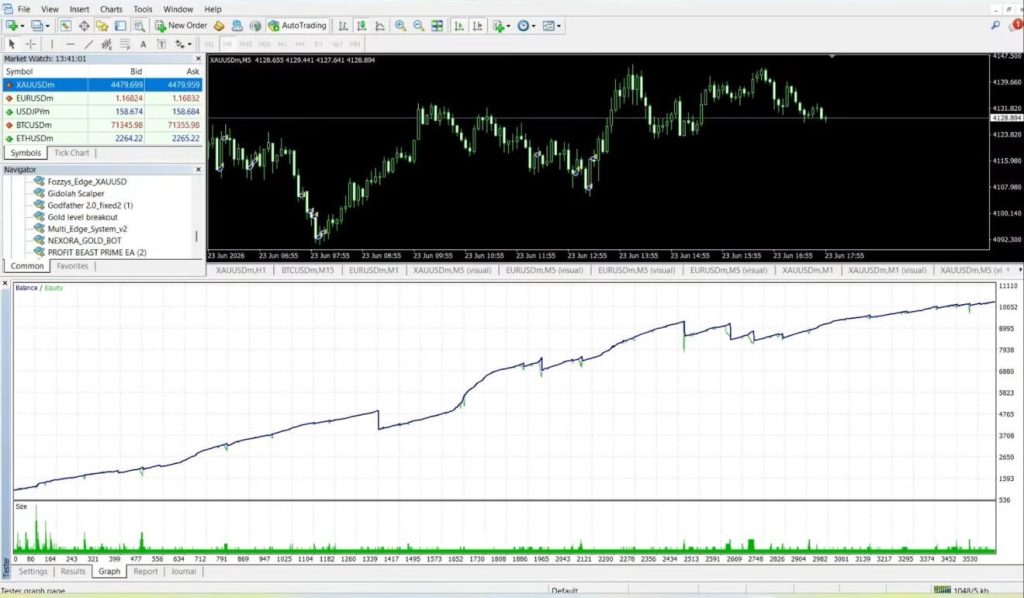
Task: Switch to the XAUUSDm,H1 chart tab
Action: click(240, 270)
